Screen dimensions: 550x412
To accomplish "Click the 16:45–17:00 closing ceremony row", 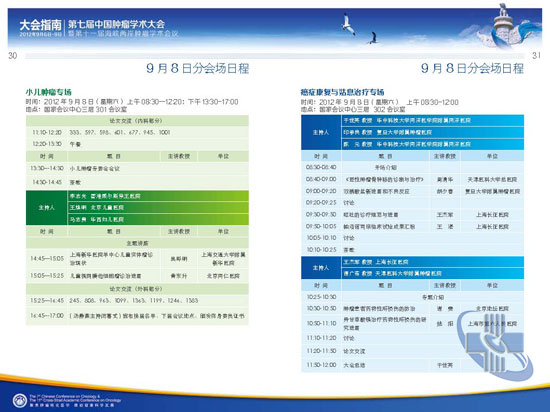I will 137,316.
